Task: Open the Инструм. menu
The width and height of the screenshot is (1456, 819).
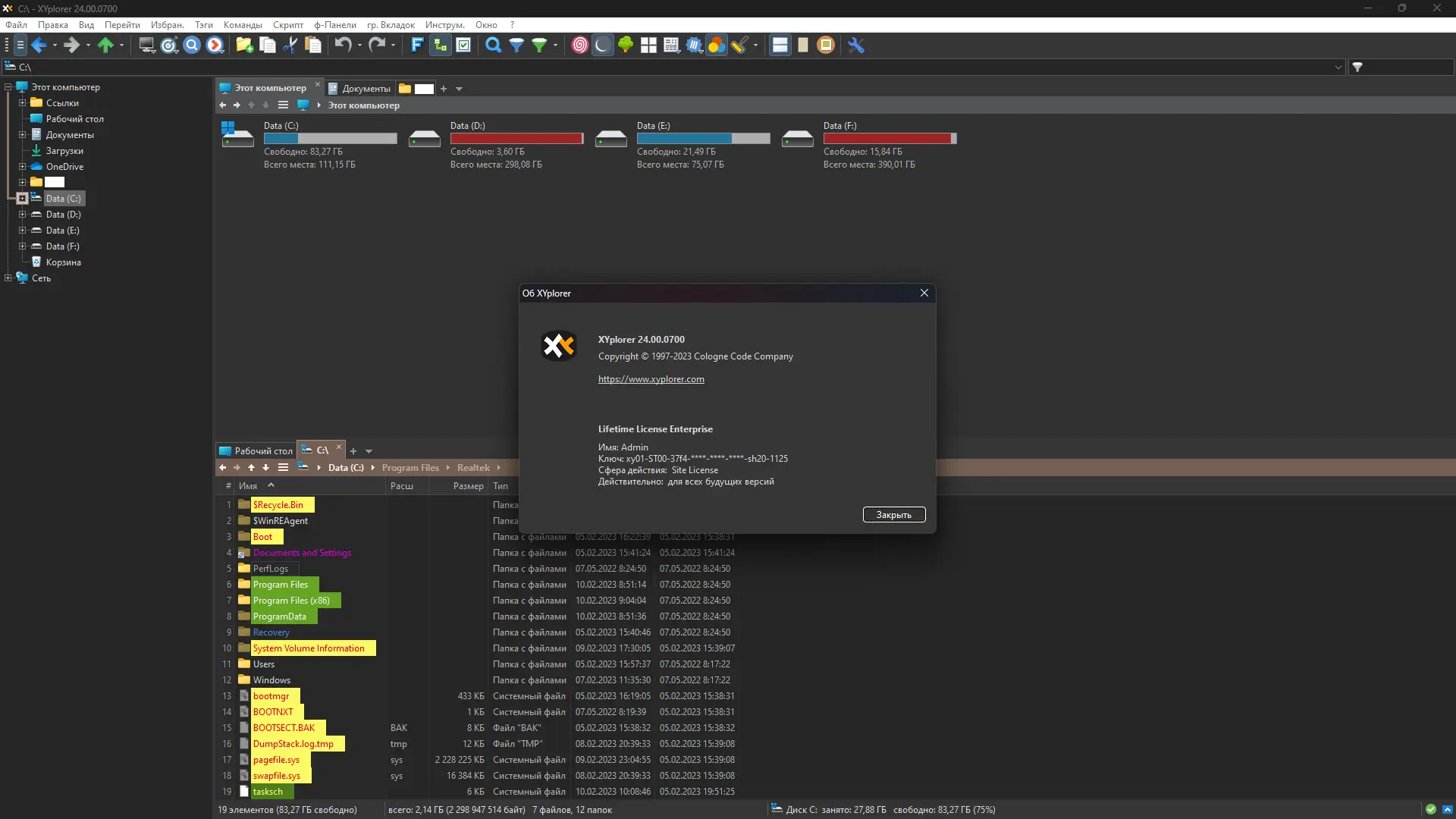Action: [x=444, y=25]
